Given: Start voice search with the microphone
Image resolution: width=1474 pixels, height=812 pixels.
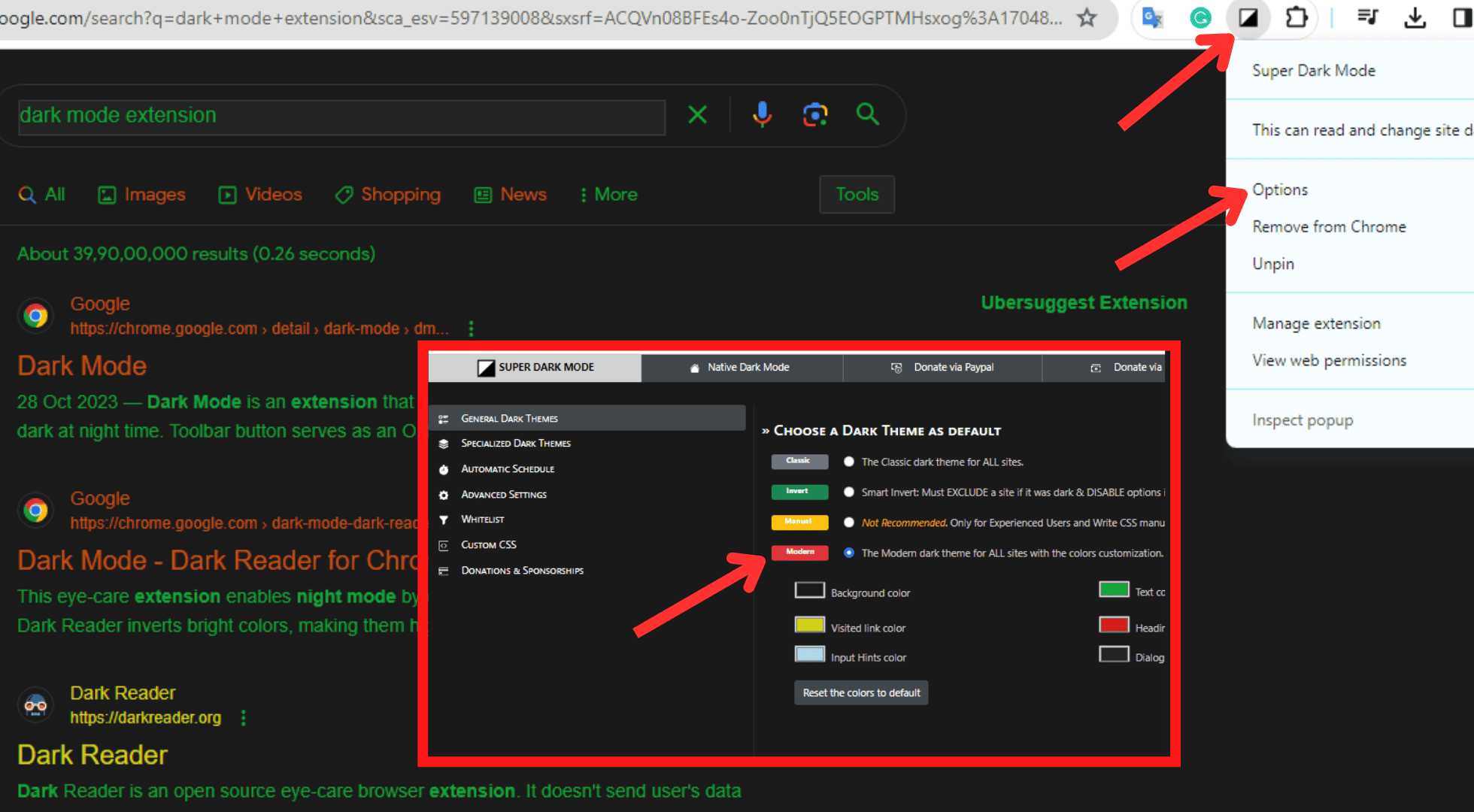Looking at the screenshot, I should tap(762, 114).
